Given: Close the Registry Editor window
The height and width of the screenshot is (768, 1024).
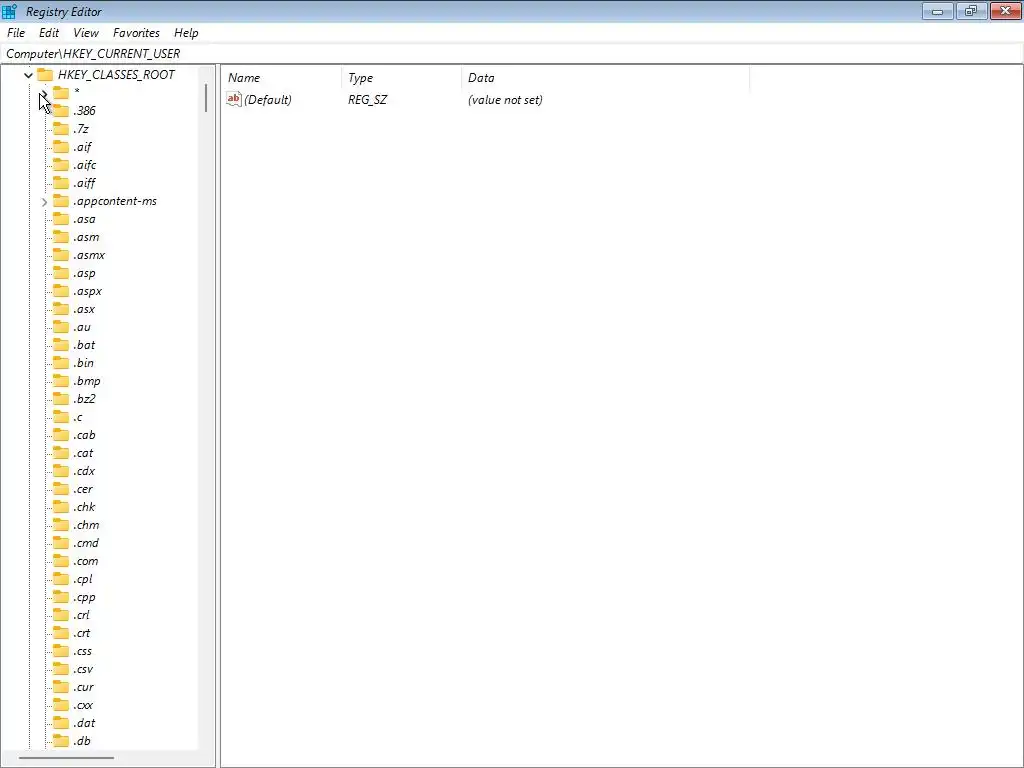Looking at the screenshot, I should 1006,11.
